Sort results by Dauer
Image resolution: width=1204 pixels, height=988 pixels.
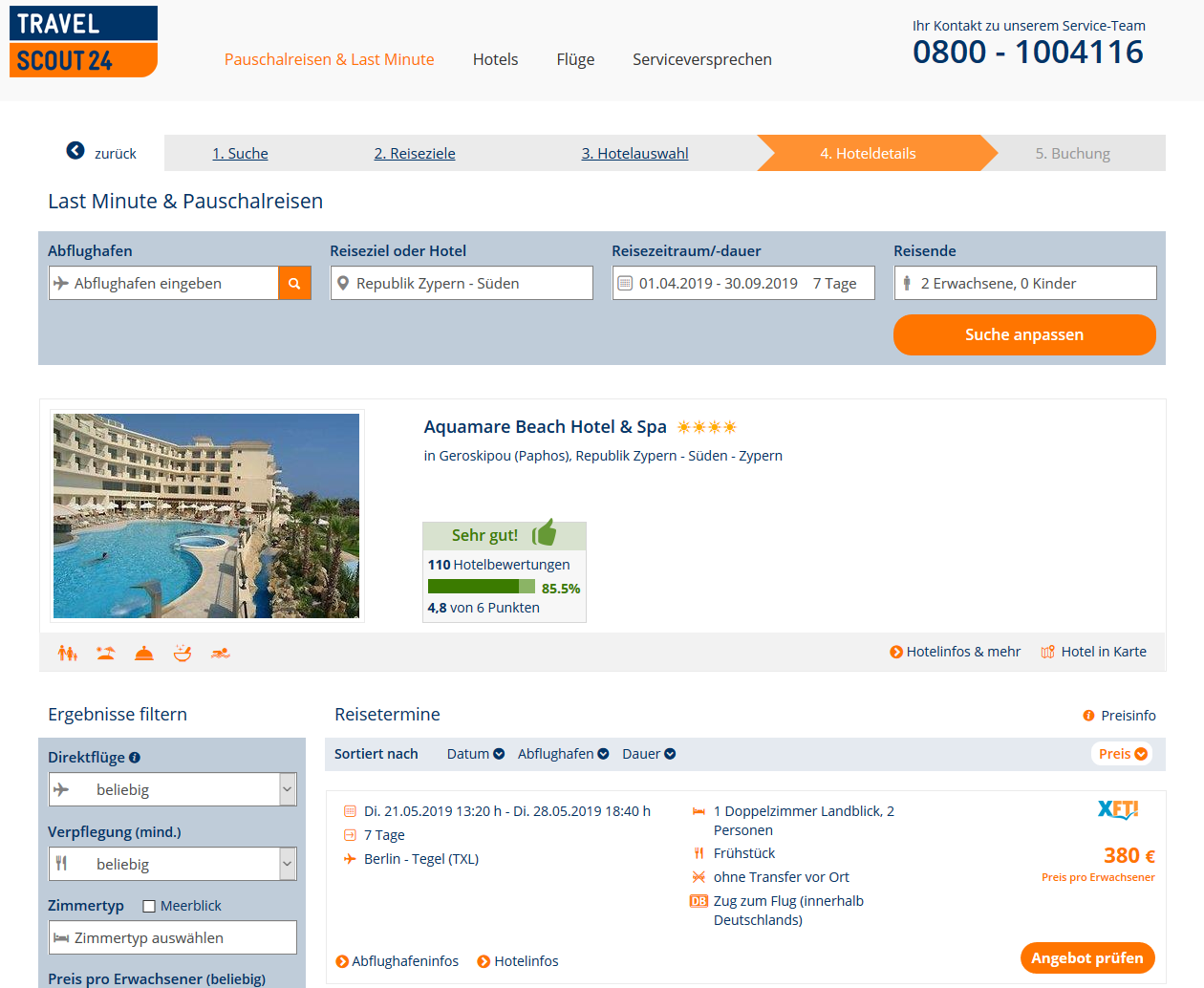pyautogui.click(x=649, y=754)
